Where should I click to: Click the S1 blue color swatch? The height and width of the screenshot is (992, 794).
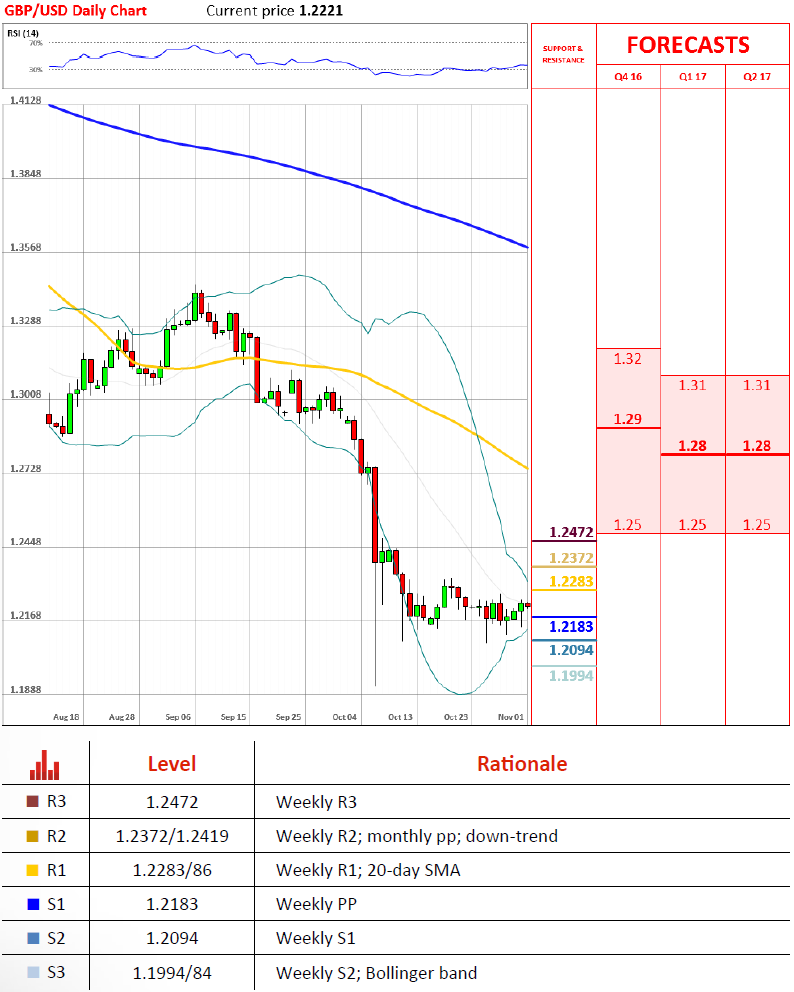(x=34, y=904)
